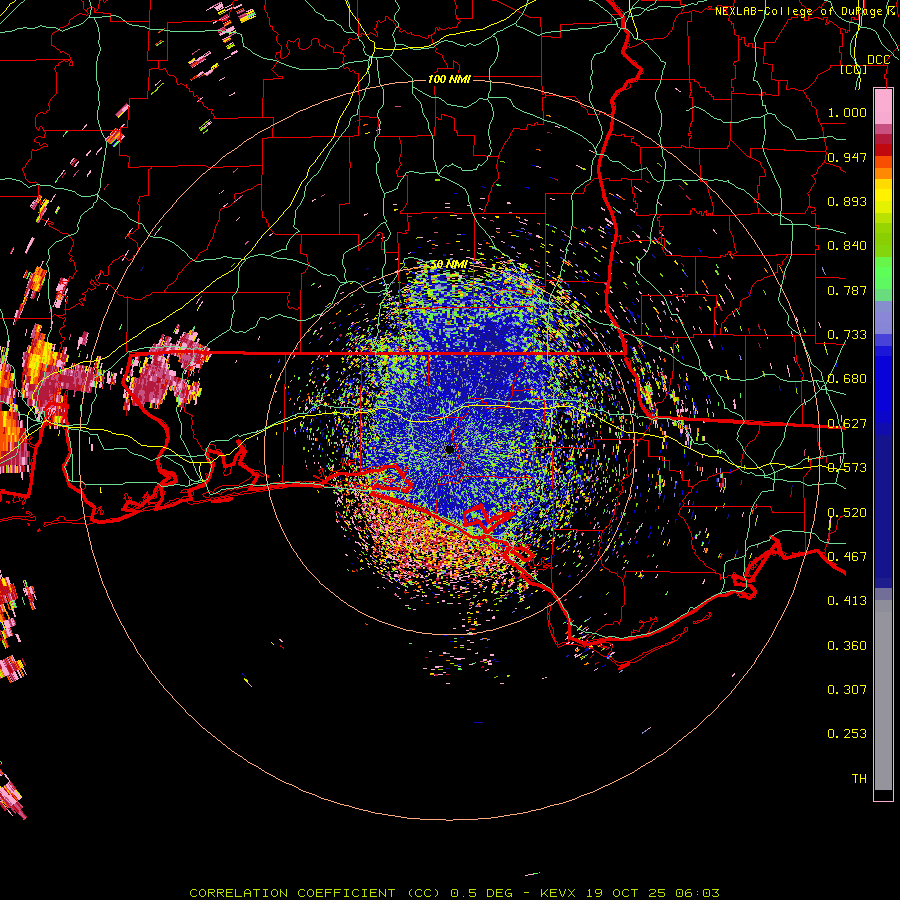Click the 0.680 scale value
Image resolution: width=900 pixels, height=900 pixels.
847,379
